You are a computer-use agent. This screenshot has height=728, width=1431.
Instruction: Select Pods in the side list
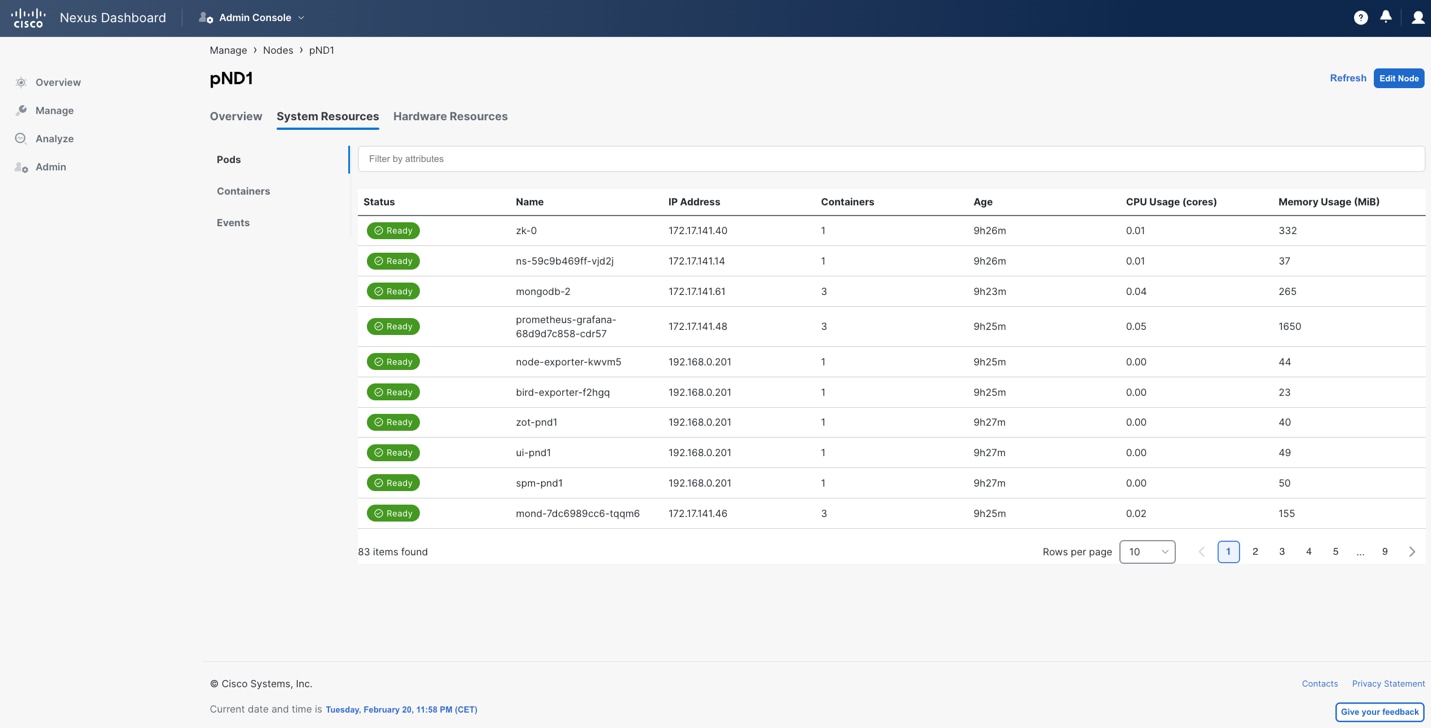coord(229,160)
